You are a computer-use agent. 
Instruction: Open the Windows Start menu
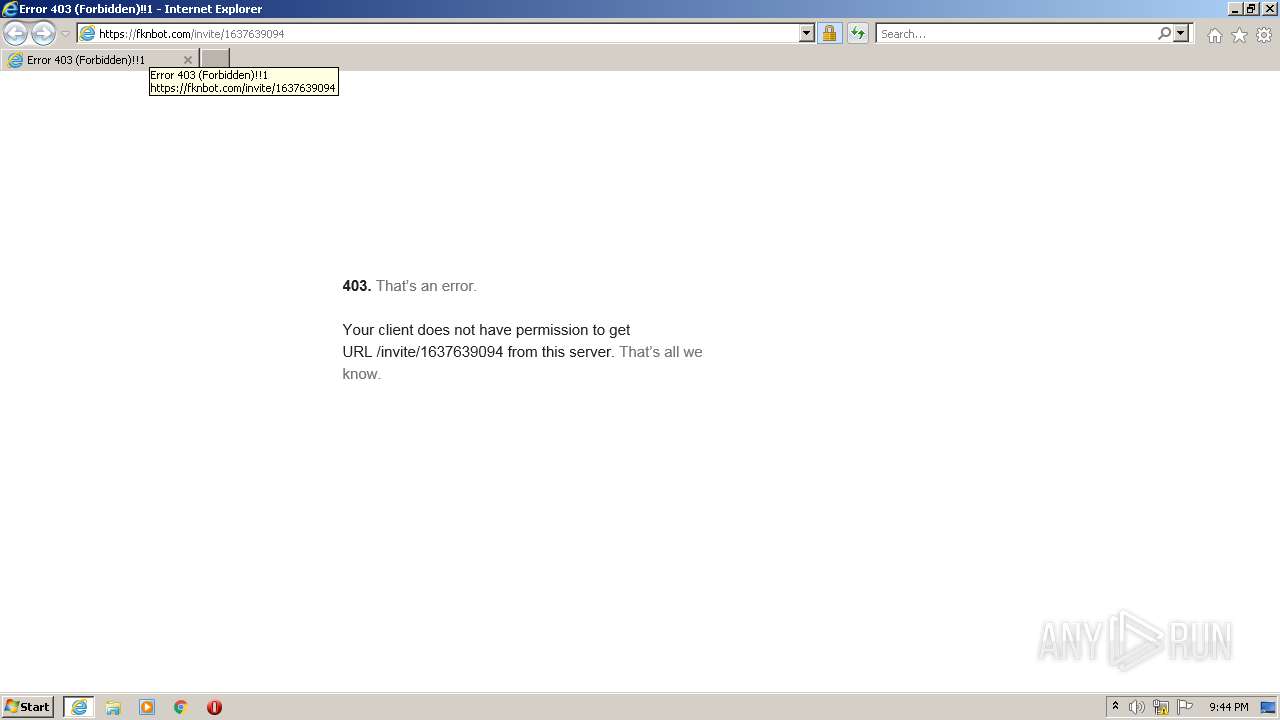pos(28,706)
